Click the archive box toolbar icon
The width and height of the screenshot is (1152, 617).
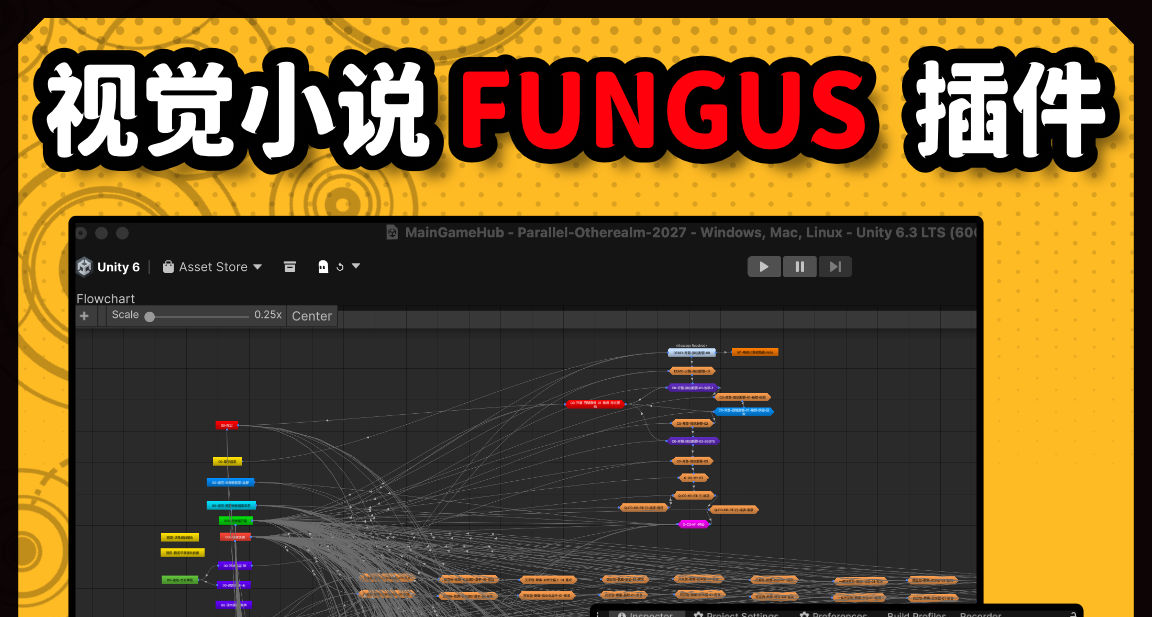(x=289, y=267)
